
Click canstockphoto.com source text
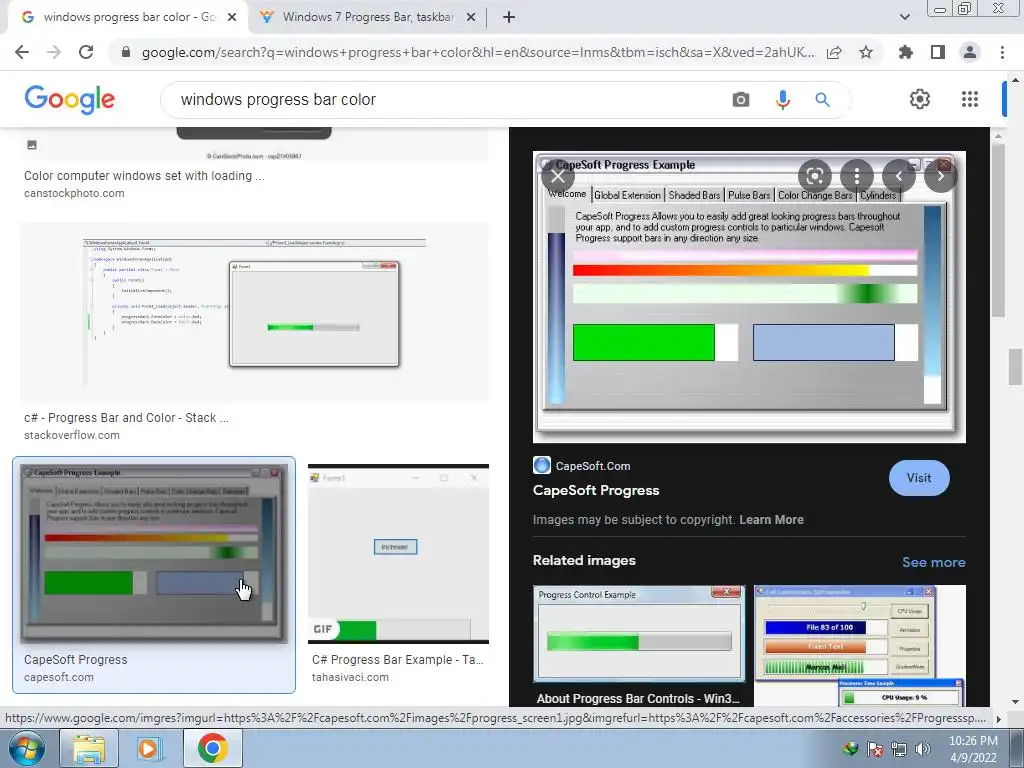[x=74, y=193]
